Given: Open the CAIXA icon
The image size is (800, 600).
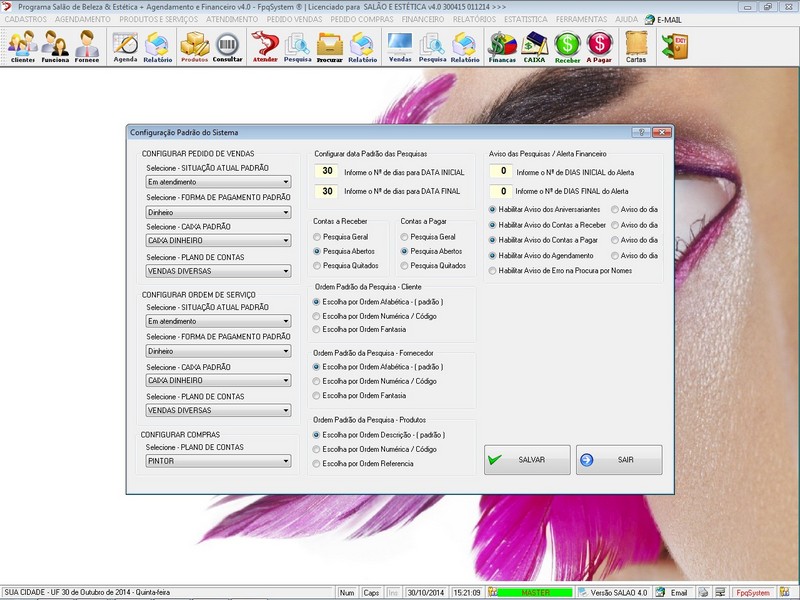Looking at the screenshot, I should pos(534,46).
